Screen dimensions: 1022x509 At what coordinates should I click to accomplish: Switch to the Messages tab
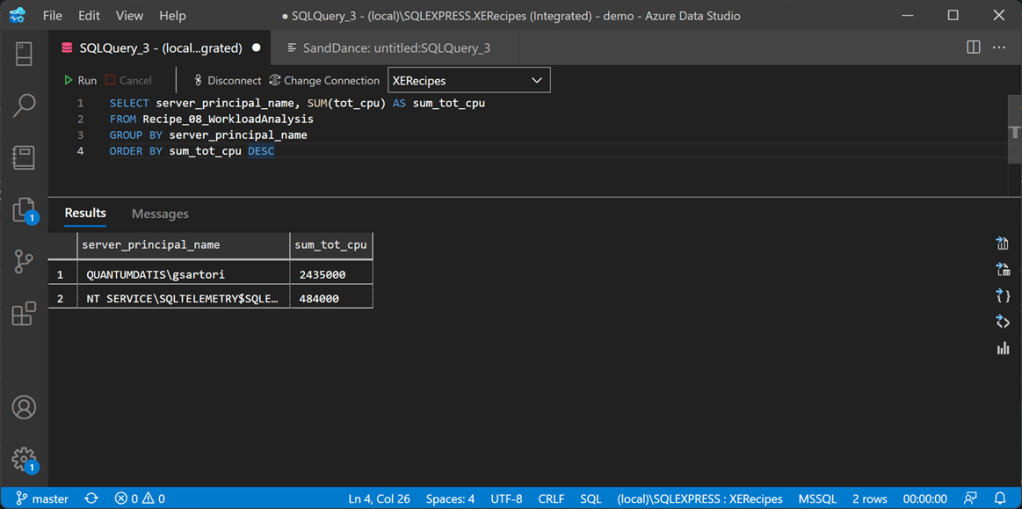point(160,213)
